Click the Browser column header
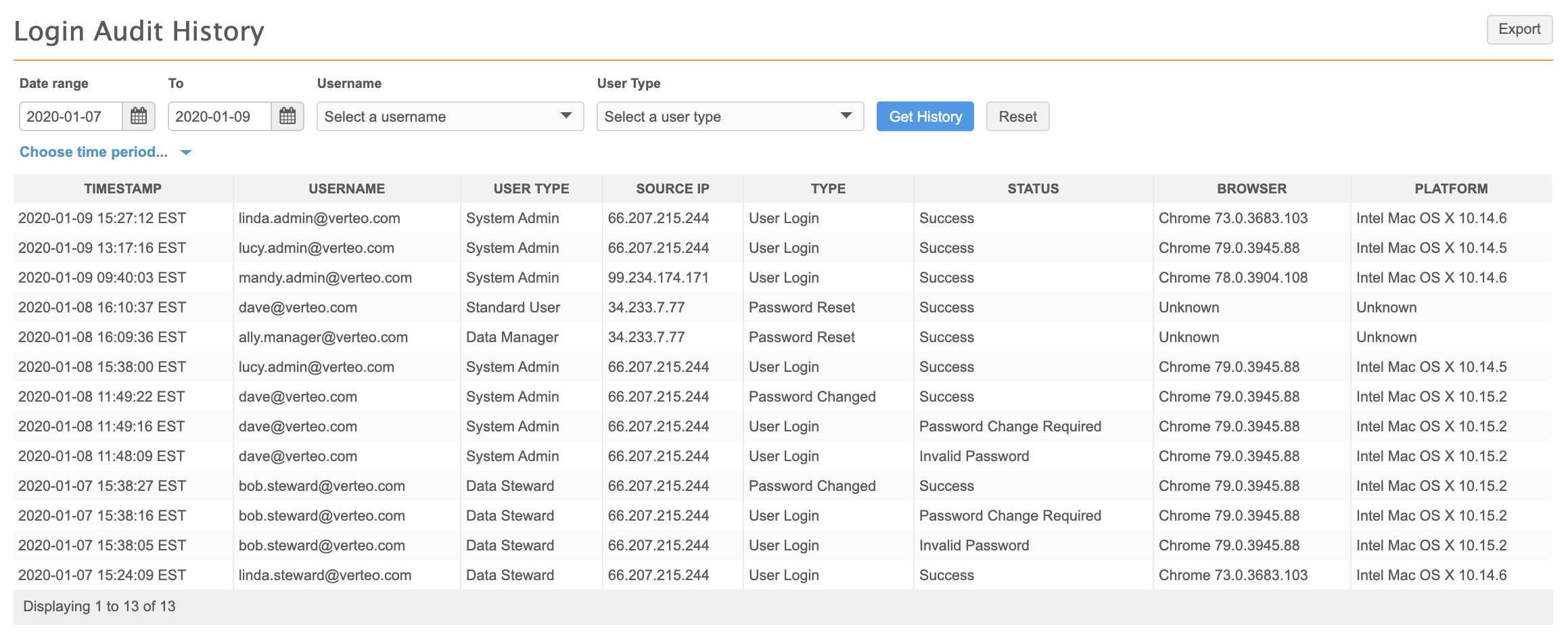This screenshot has width=1568, height=641. pos(1251,189)
